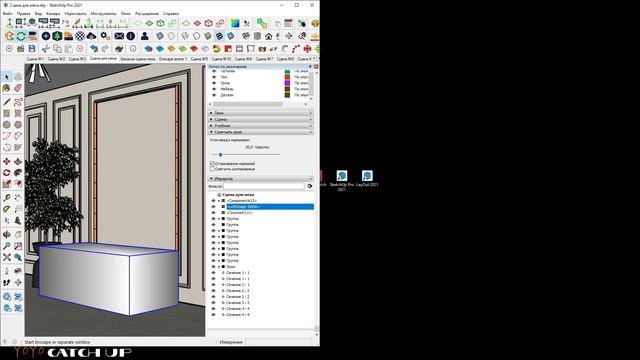Screen dimensions: 640x360
Task: Click the measurements box at bottom
Action: click(x=279, y=342)
